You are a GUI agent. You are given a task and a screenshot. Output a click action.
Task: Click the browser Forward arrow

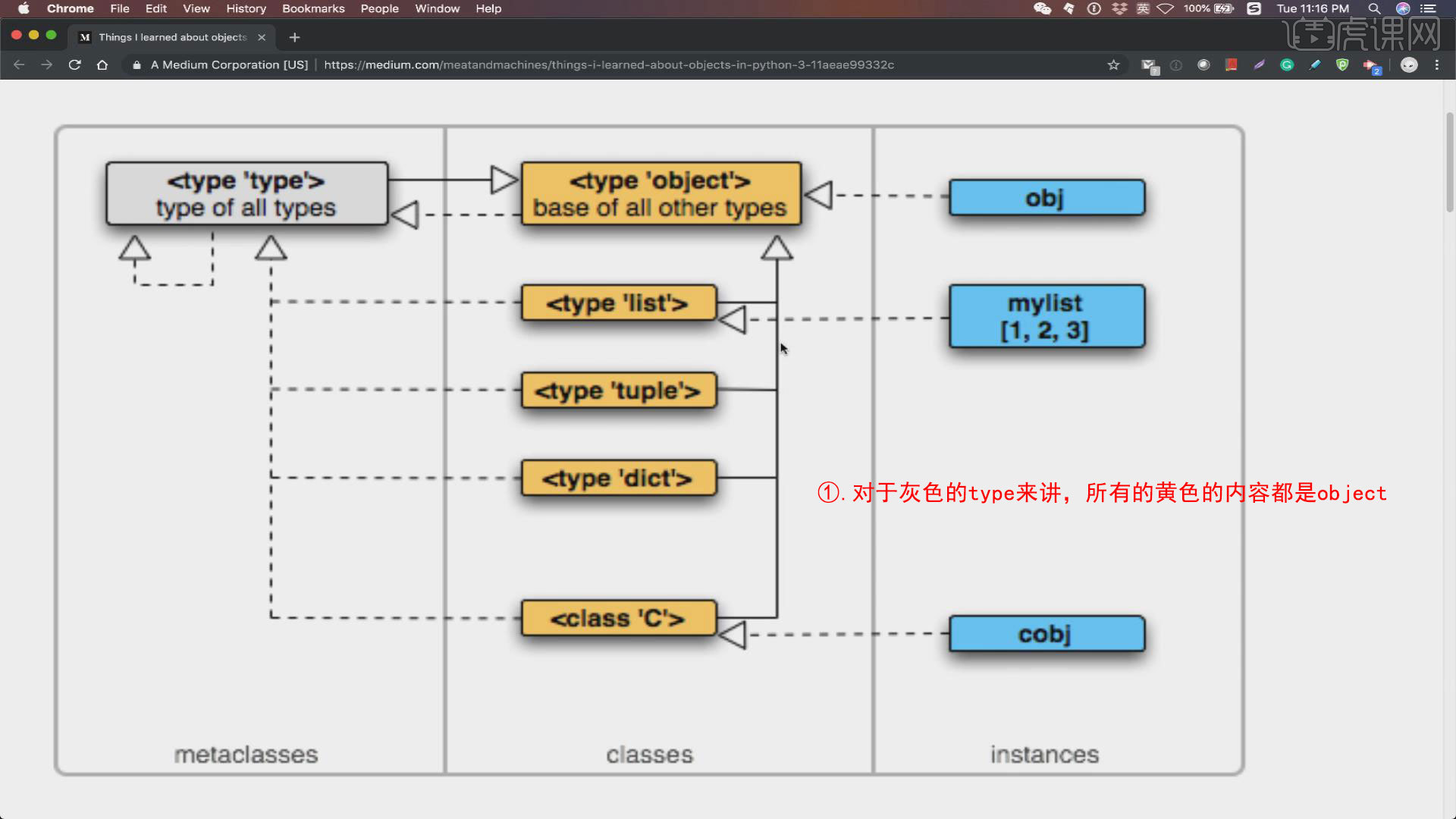click(x=47, y=65)
